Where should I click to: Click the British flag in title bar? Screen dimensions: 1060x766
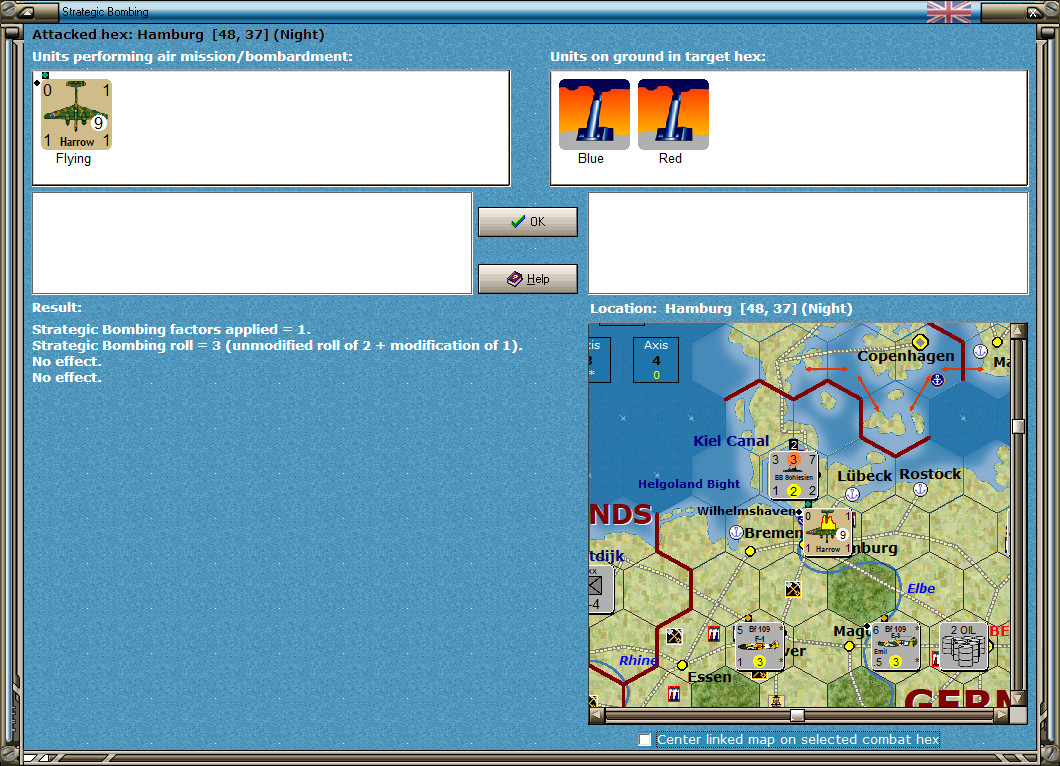(x=948, y=11)
